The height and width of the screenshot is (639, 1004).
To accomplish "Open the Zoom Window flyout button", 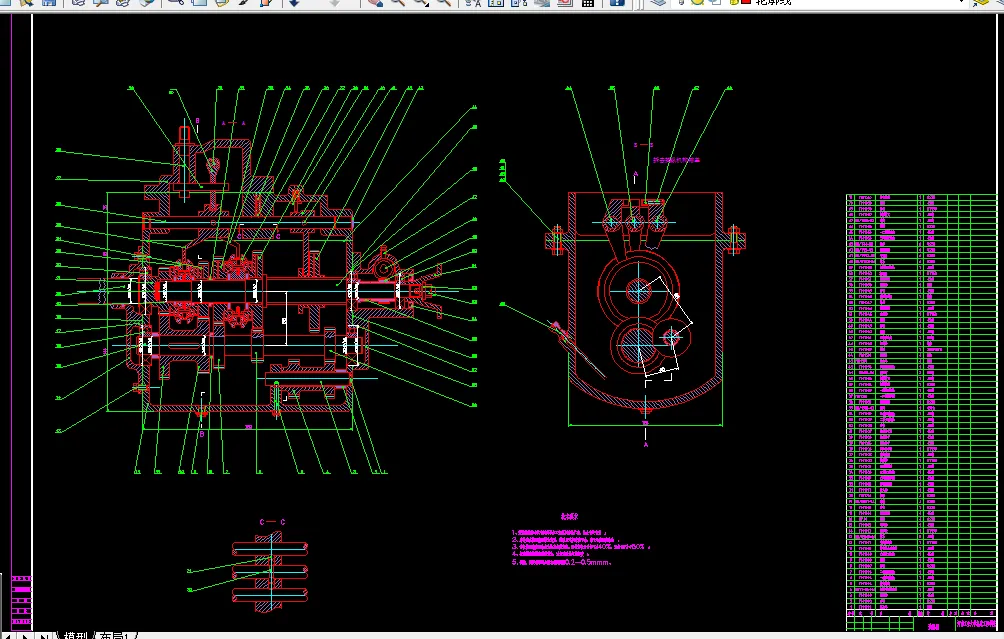I will click(420, 3).
